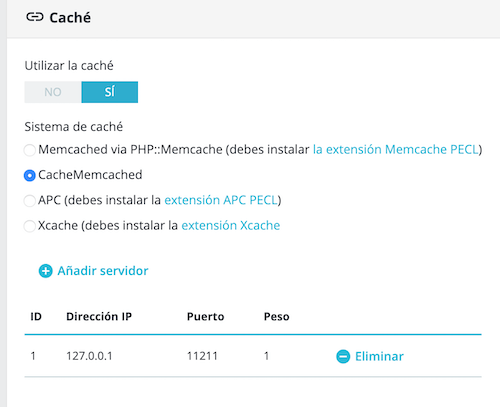500x407 pixels.
Task: Open the extensión Xcache link
Action: (231, 225)
